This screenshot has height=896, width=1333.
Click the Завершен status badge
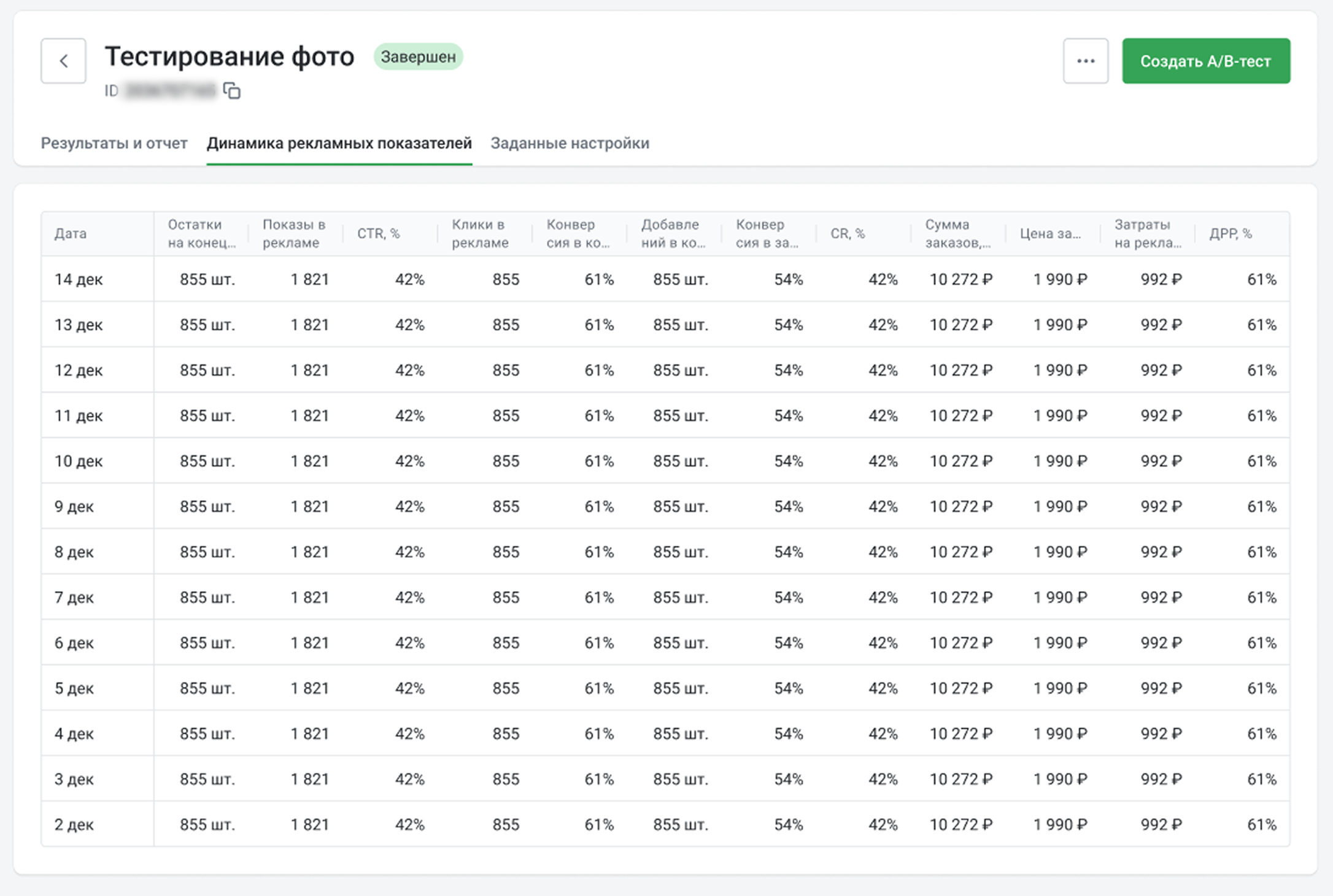pyautogui.click(x=418, y=56)
